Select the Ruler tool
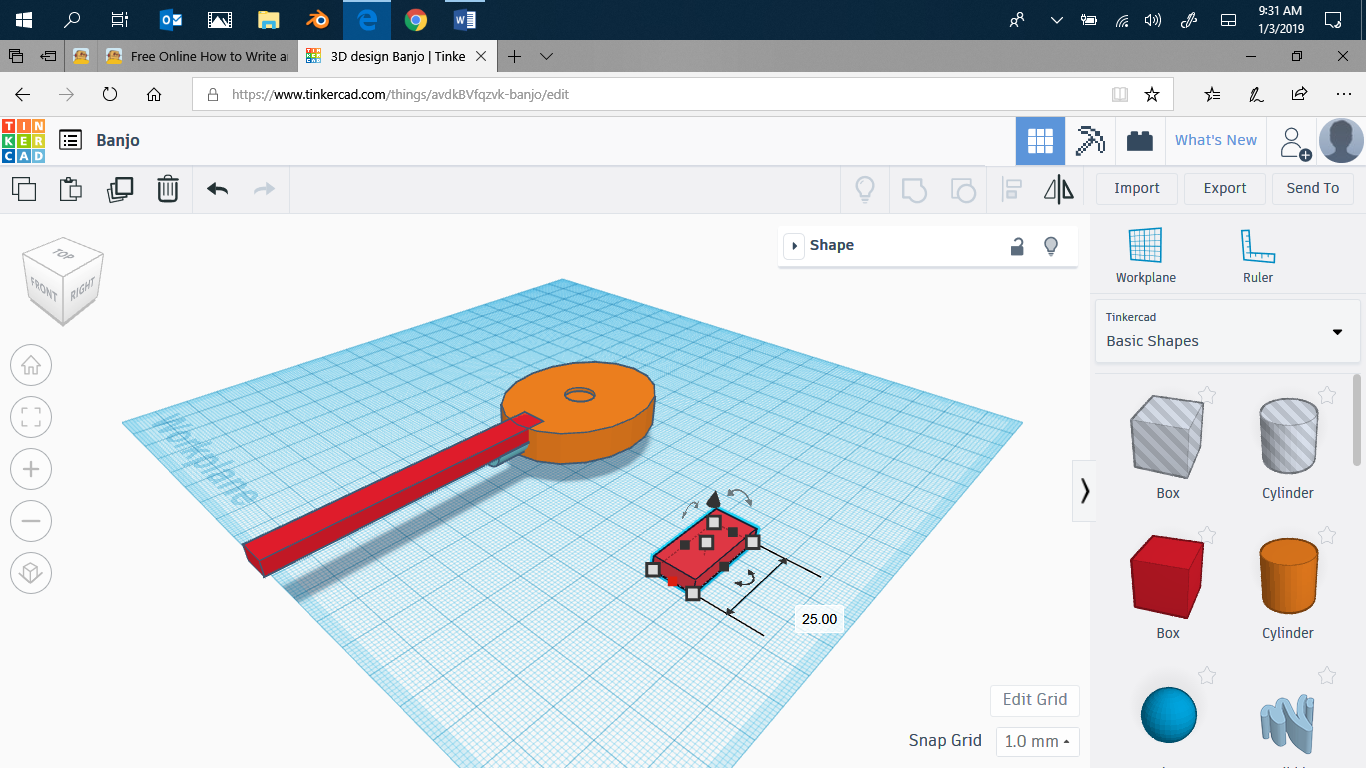Screen dimensions: 1366x768 [x=1257, y=256]
